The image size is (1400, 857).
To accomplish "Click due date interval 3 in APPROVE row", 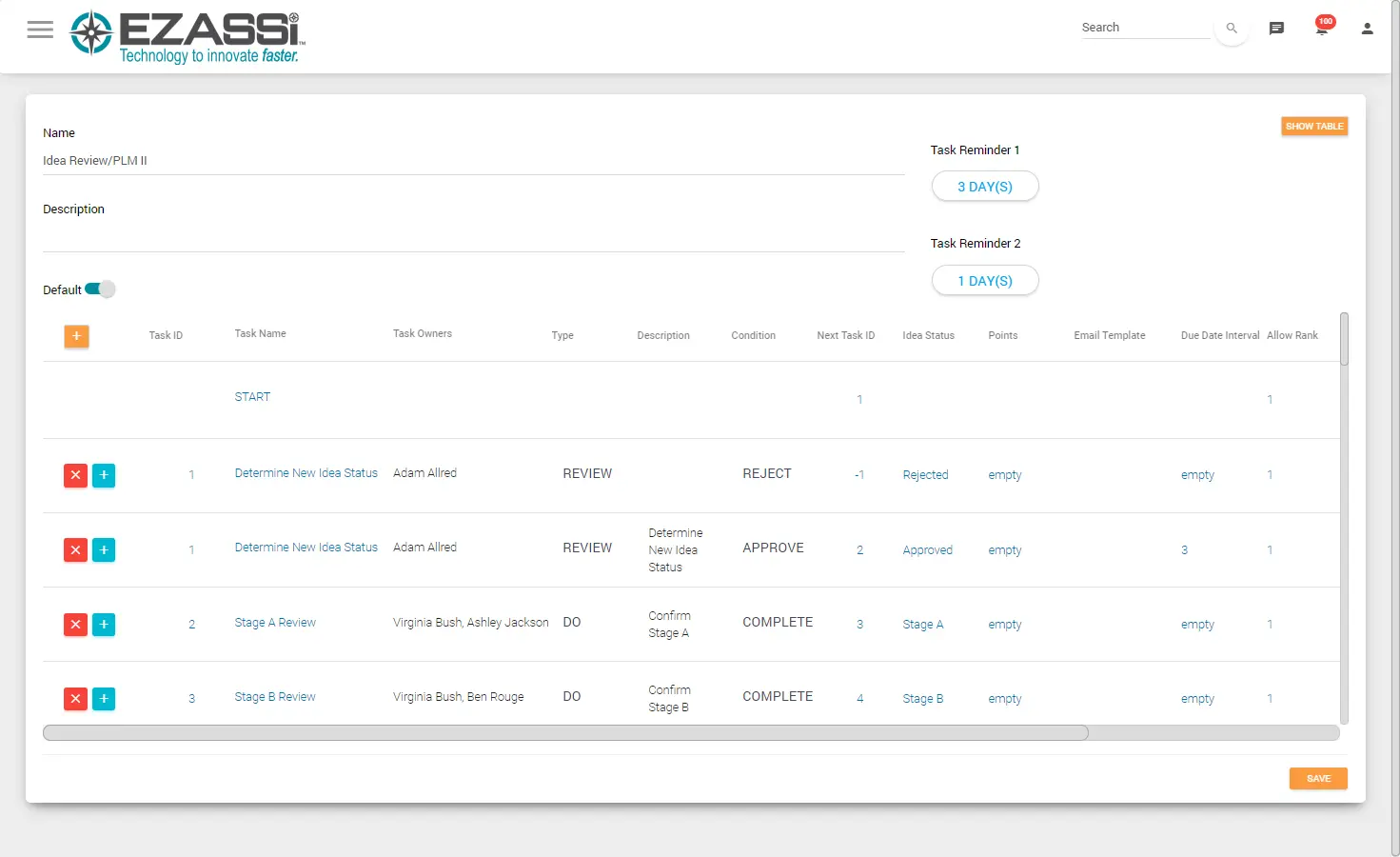I will click(x=1184, y=550).
